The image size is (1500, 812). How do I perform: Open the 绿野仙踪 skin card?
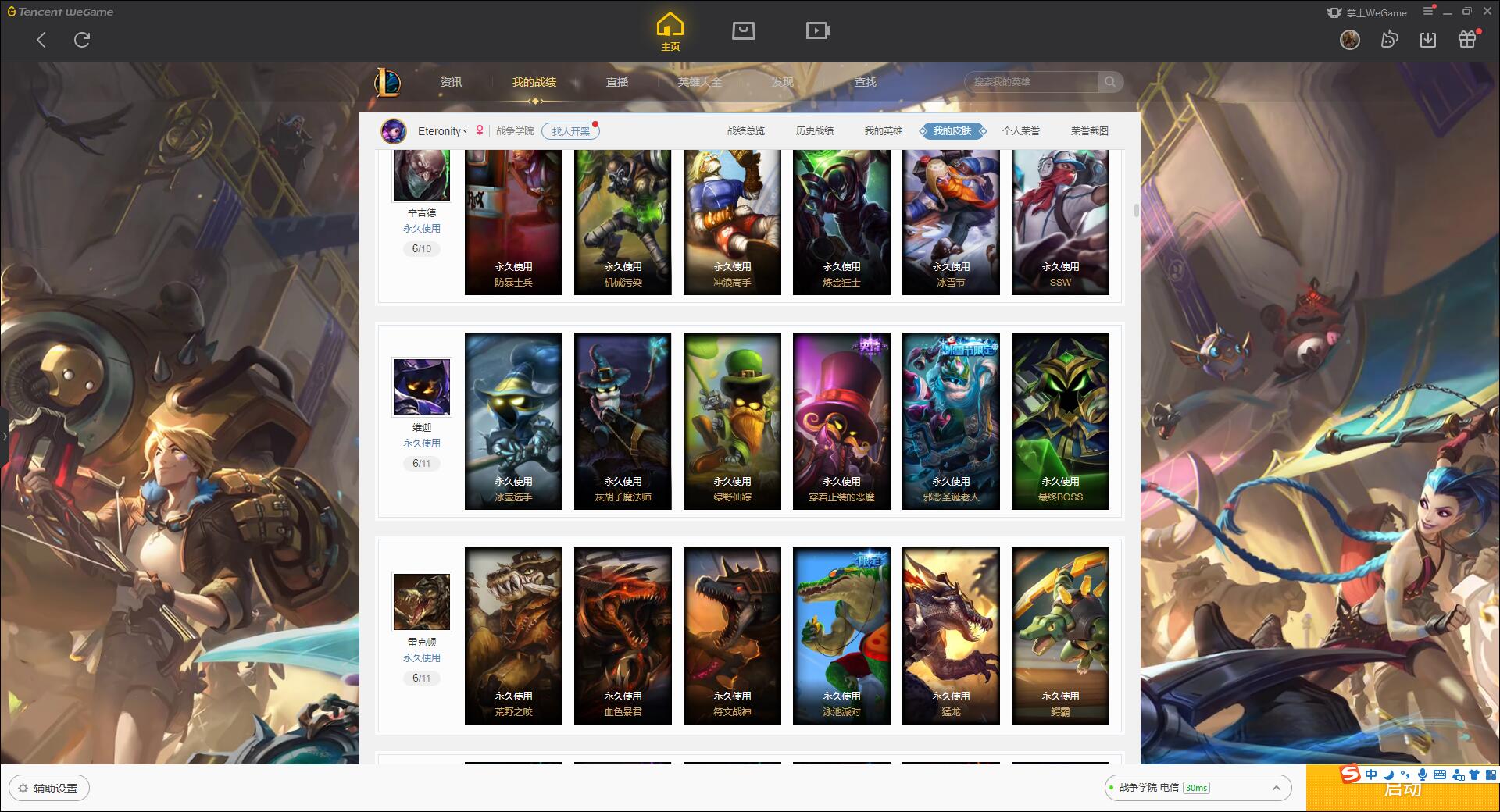[x=732, y=422]
